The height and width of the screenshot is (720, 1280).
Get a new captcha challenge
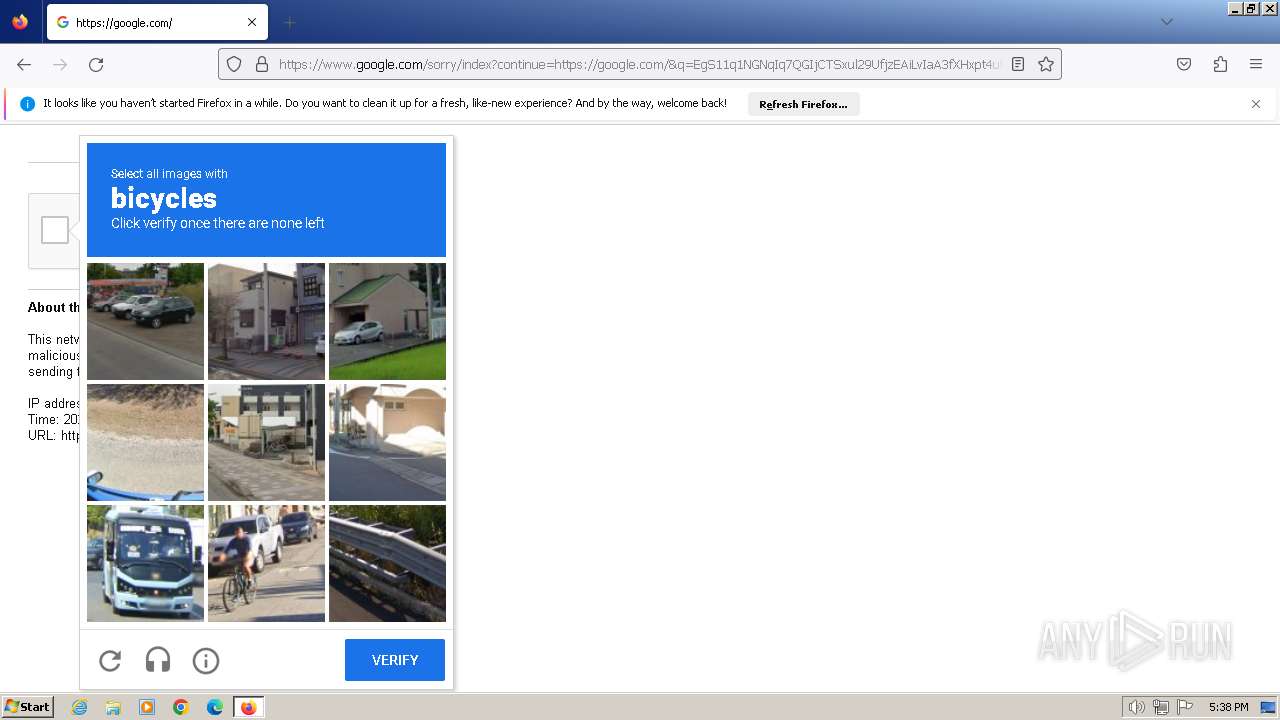click(110, 660)
